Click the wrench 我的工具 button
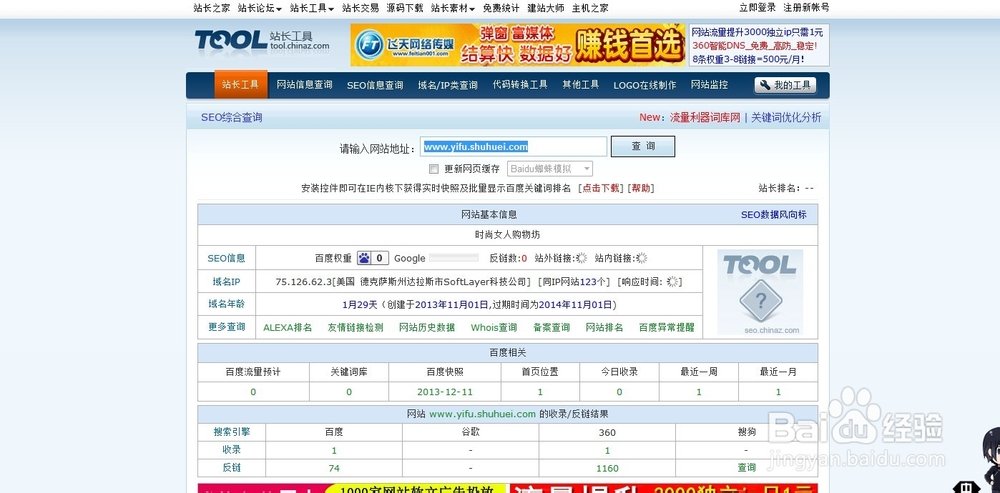The height and width of the screenshot is (493, 1000). [x=785, y=85]
